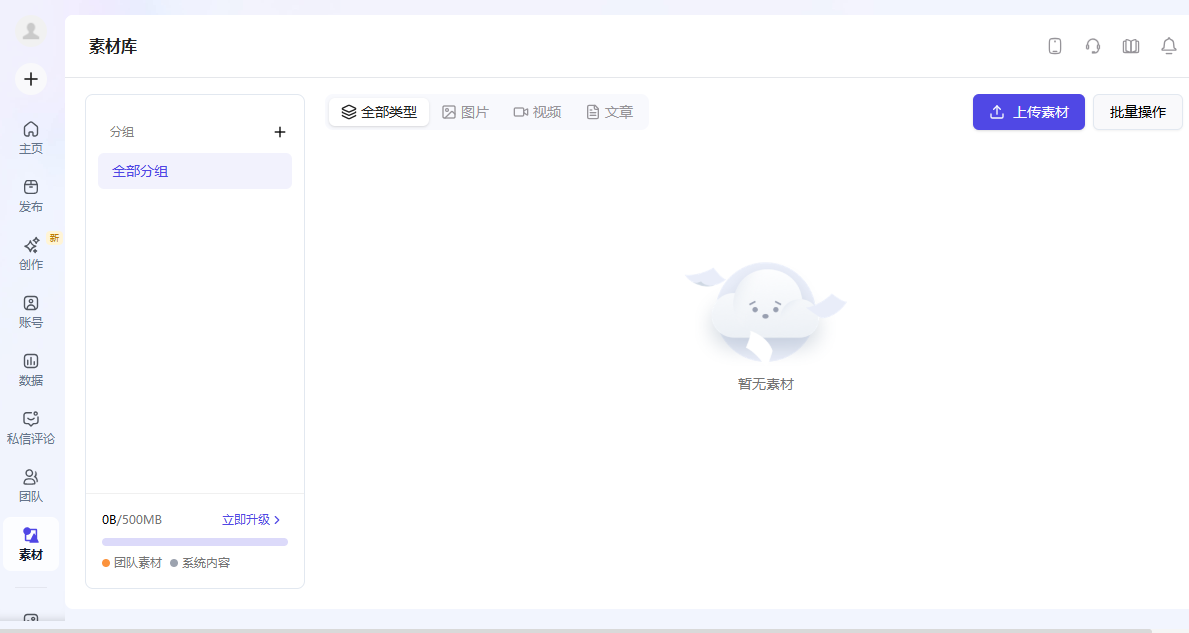Click the horizontal scrollbar at bottom
Image resolution: width=1189 pixels, height=633 pixels.
[x=576, y=630]
